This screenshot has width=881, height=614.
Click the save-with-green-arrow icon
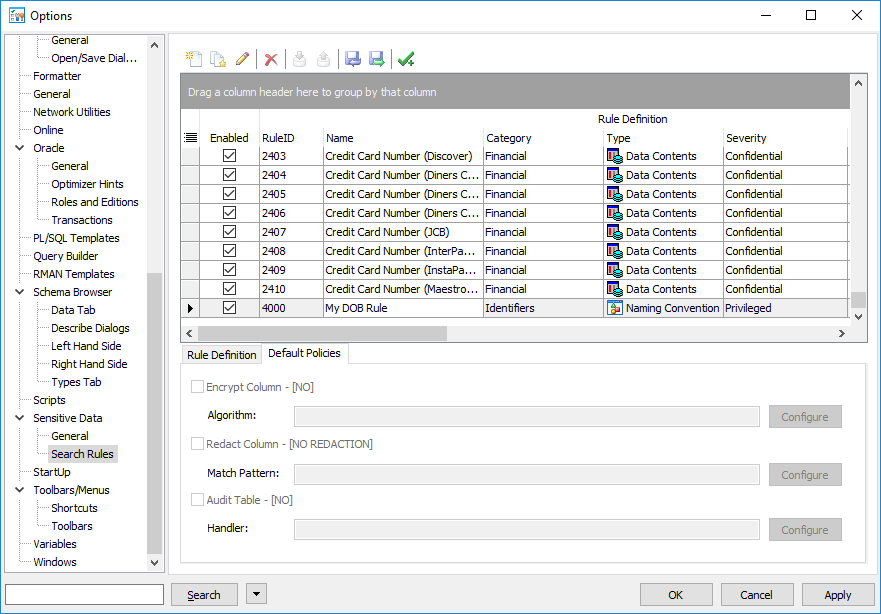[376, 58]
